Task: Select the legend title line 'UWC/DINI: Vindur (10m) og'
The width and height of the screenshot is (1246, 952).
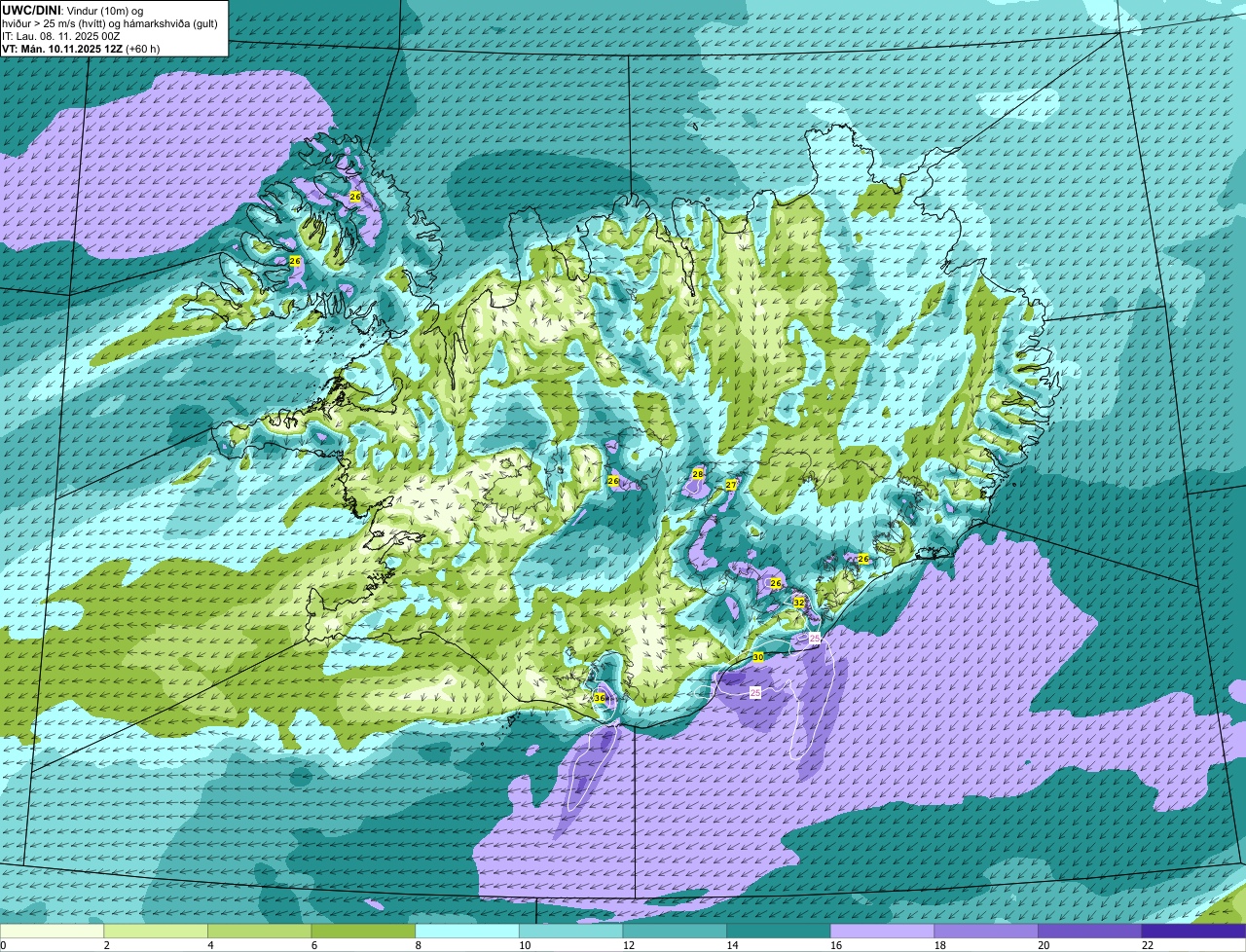Action: (x=73, y=10)
